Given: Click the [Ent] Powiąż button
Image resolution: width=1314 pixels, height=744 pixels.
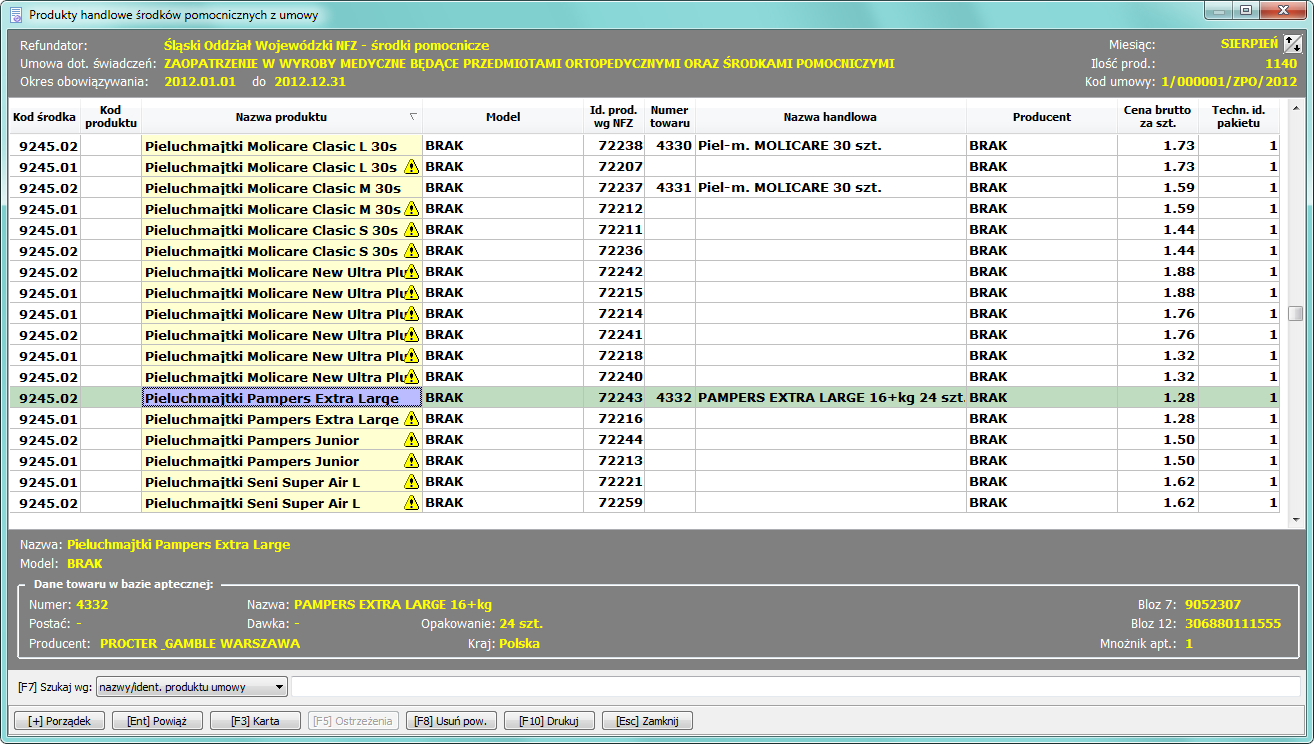Looking at the screenshot, I should tap(157, 721).
